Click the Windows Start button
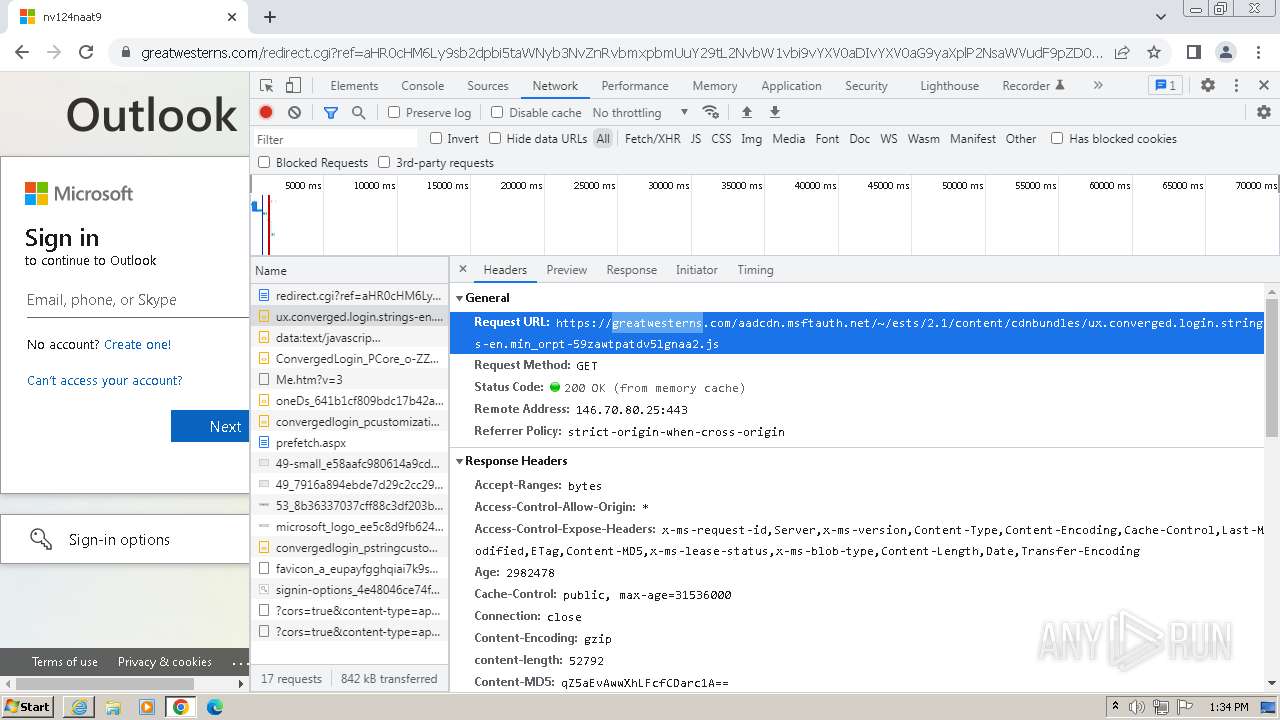 coord(27,706)
